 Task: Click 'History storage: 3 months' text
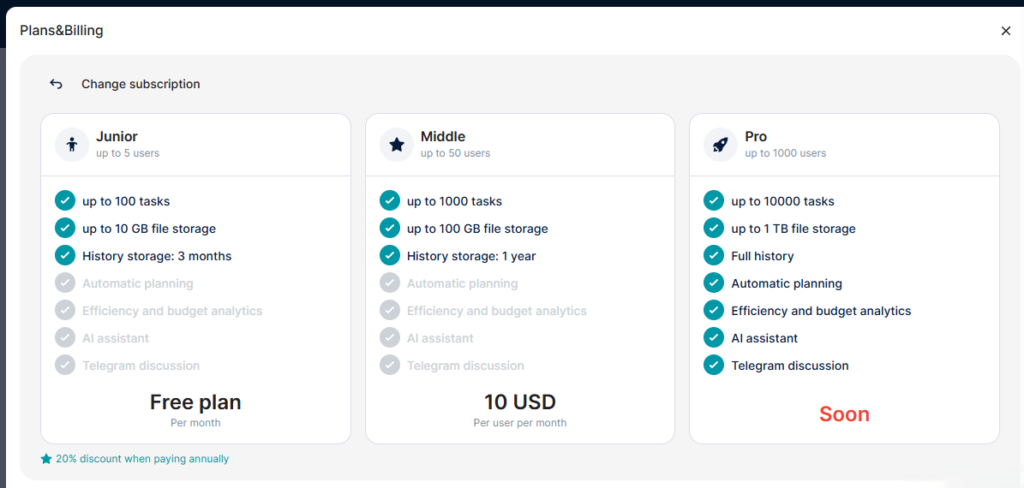pyautogui.click(x=157, y=256)
